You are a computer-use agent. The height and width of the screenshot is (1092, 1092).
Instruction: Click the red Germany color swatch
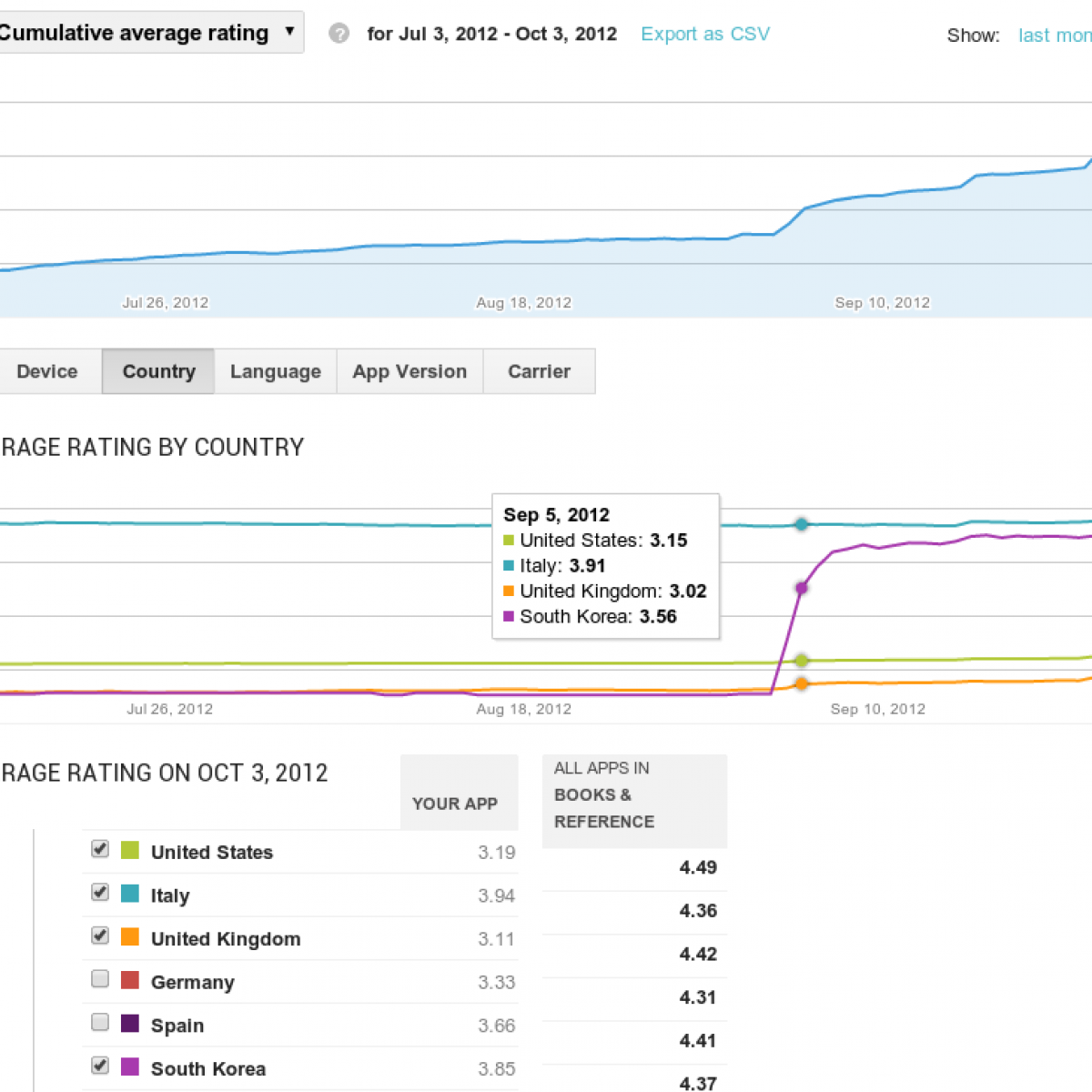(130, 980)
